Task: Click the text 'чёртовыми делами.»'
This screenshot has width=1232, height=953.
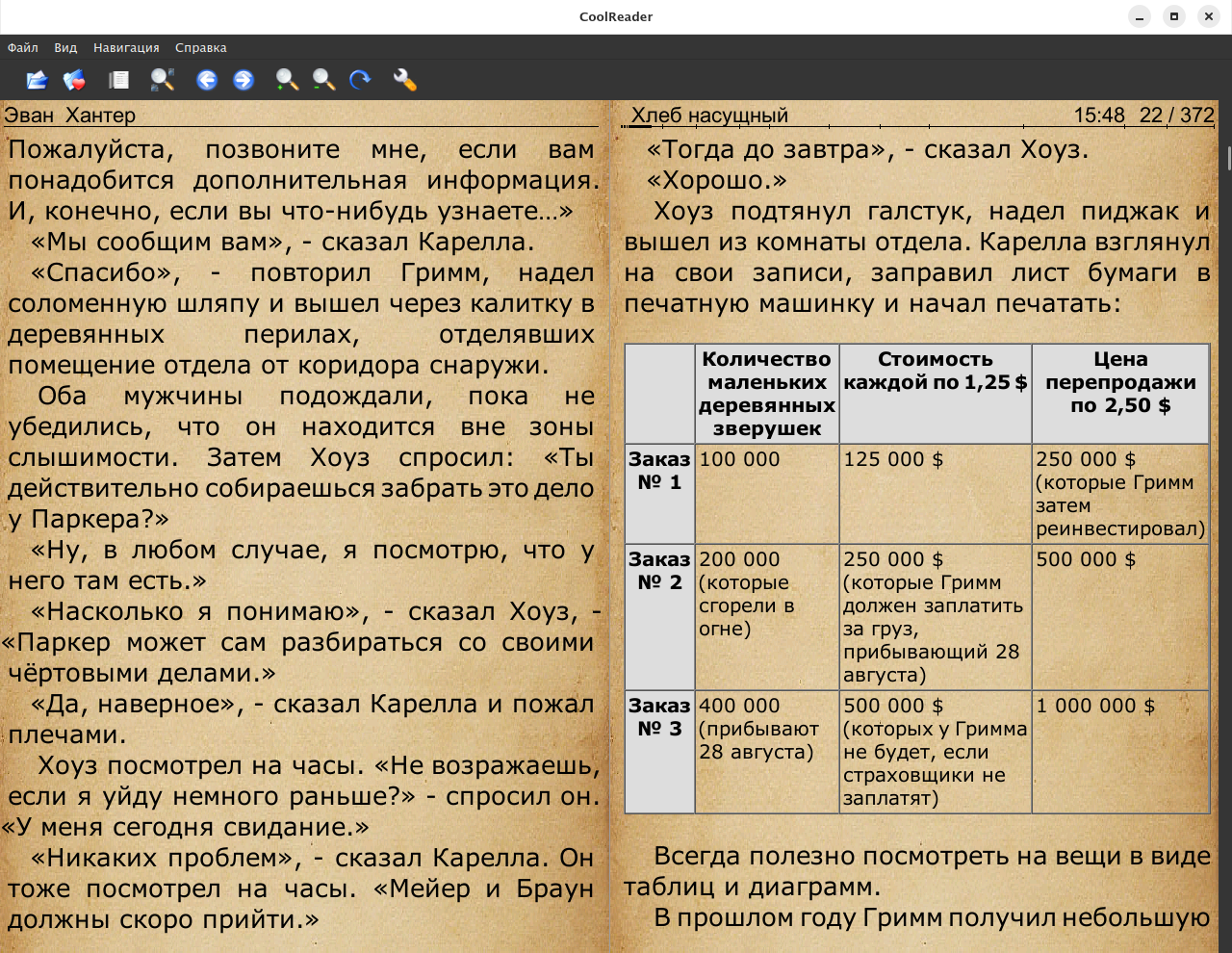Action: [x=141, y=674]
